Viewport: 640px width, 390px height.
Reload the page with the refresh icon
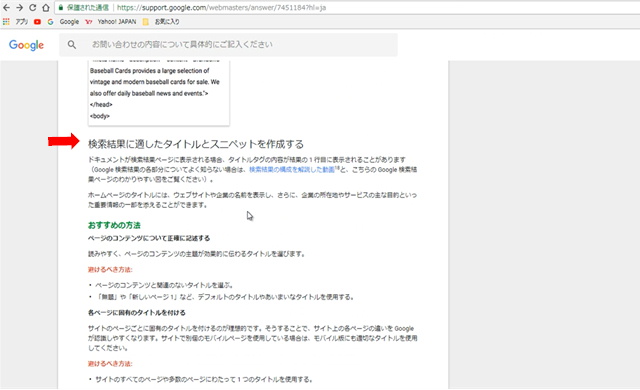tap(33, 8)
